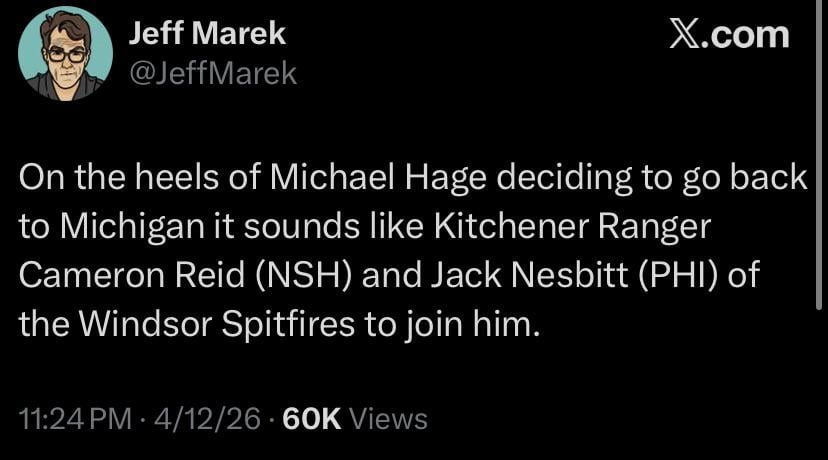Click the 11:24 PM timestamp
The height and width of the screenshot is (460, 828).
click(73, 419)
